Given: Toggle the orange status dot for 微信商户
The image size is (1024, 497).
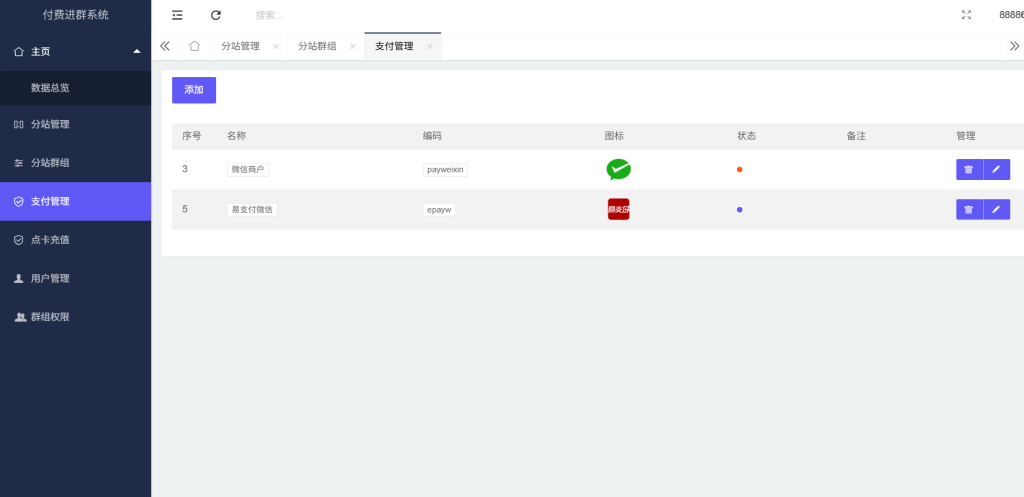Looking at the screenshot, I should click(739, 170).
